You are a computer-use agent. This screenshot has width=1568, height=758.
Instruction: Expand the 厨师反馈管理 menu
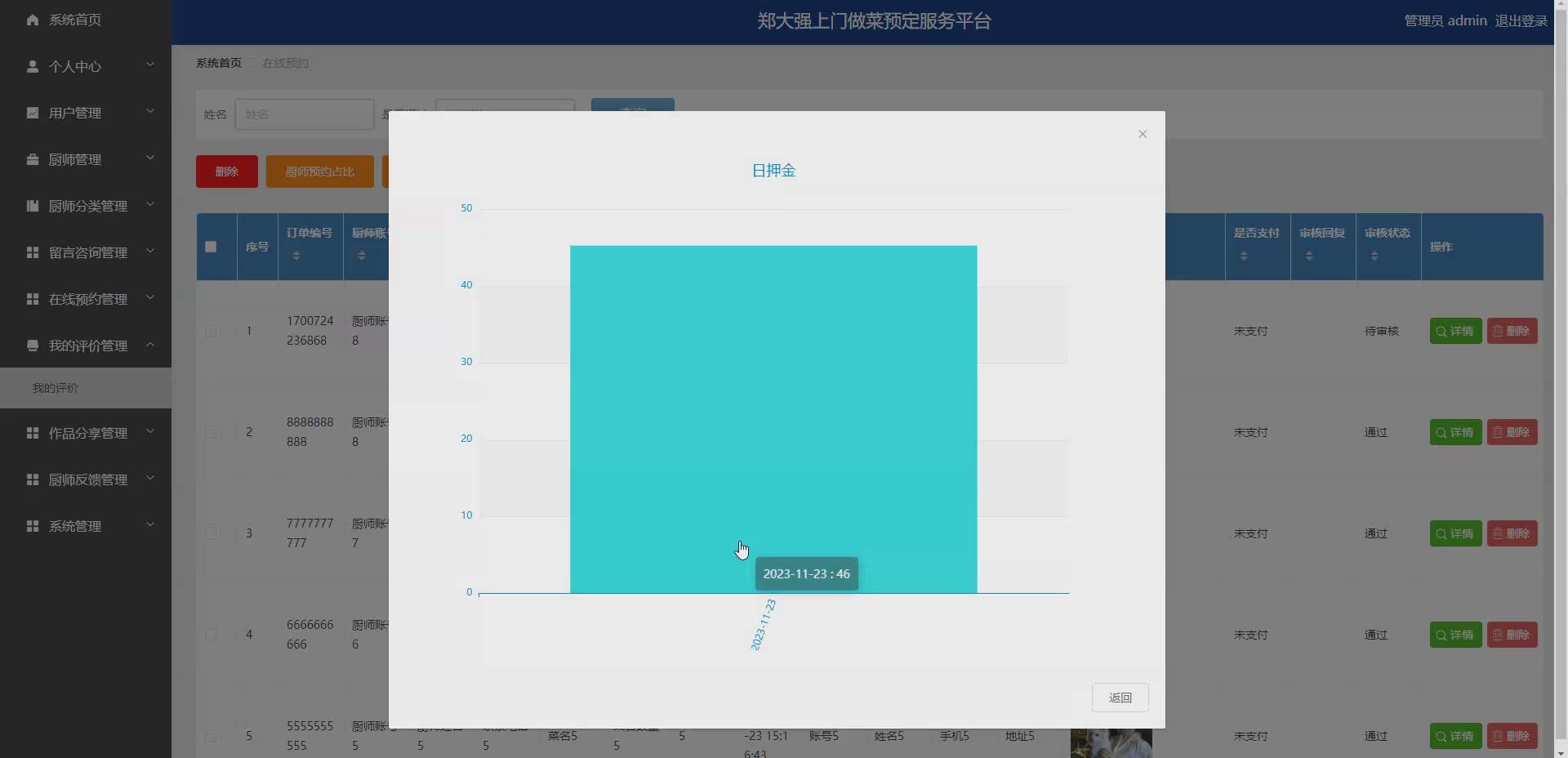coord(150,479)
